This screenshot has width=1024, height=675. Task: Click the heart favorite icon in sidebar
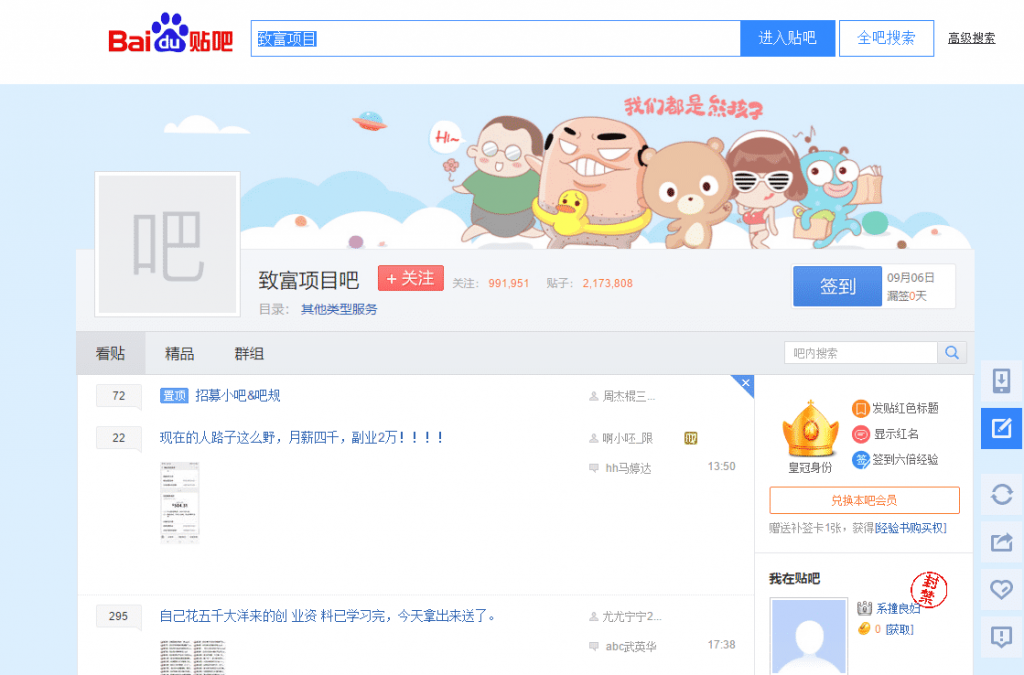pyautogui.click(x=1001, y=585)
